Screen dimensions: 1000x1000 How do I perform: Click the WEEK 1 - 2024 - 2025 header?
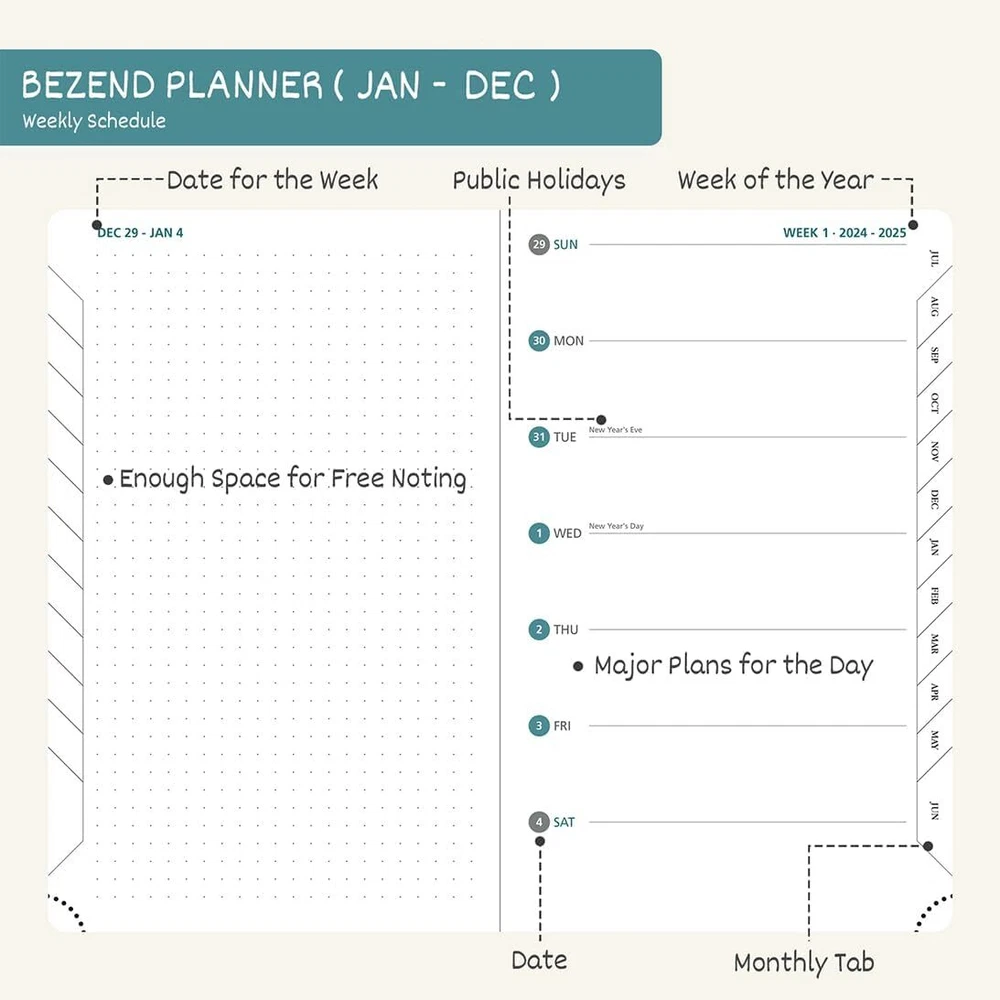coord(844,233)
